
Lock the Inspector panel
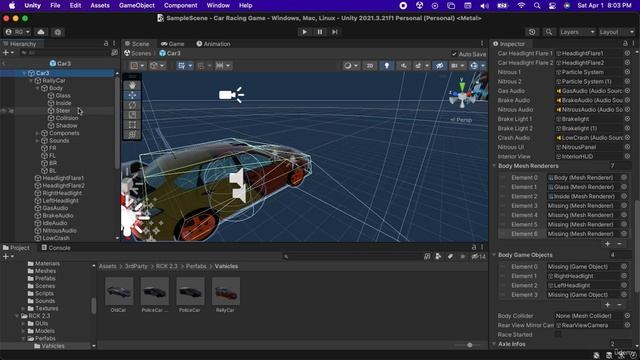(625, 43)
